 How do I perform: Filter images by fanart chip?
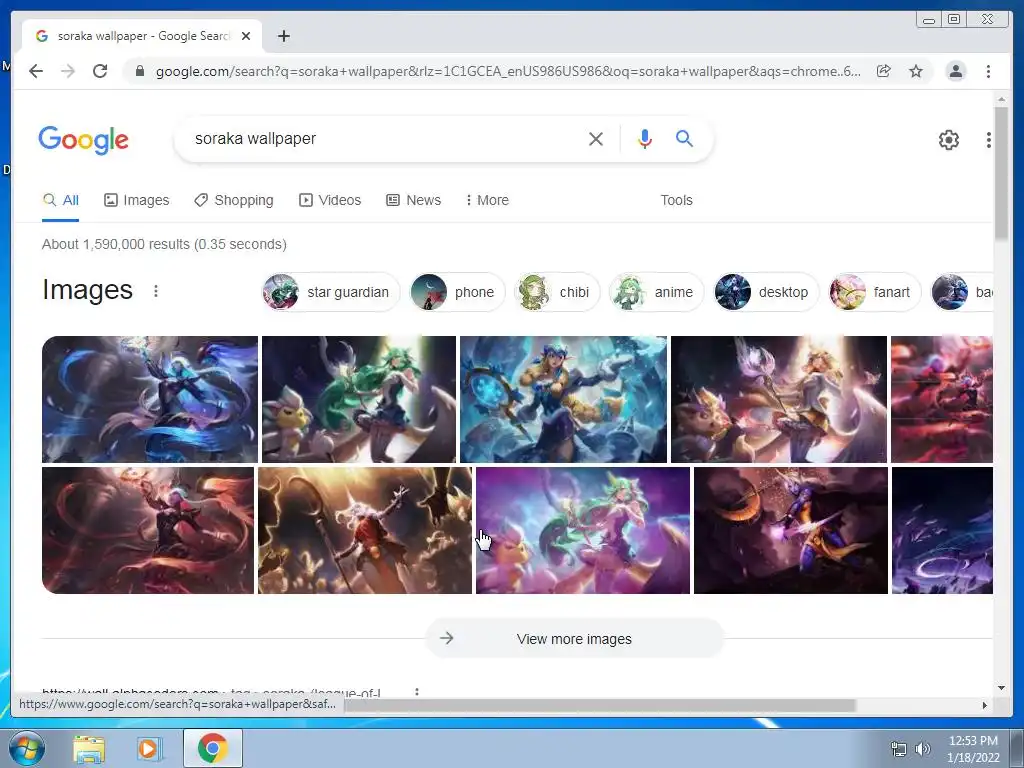click(x=874, y=292)
